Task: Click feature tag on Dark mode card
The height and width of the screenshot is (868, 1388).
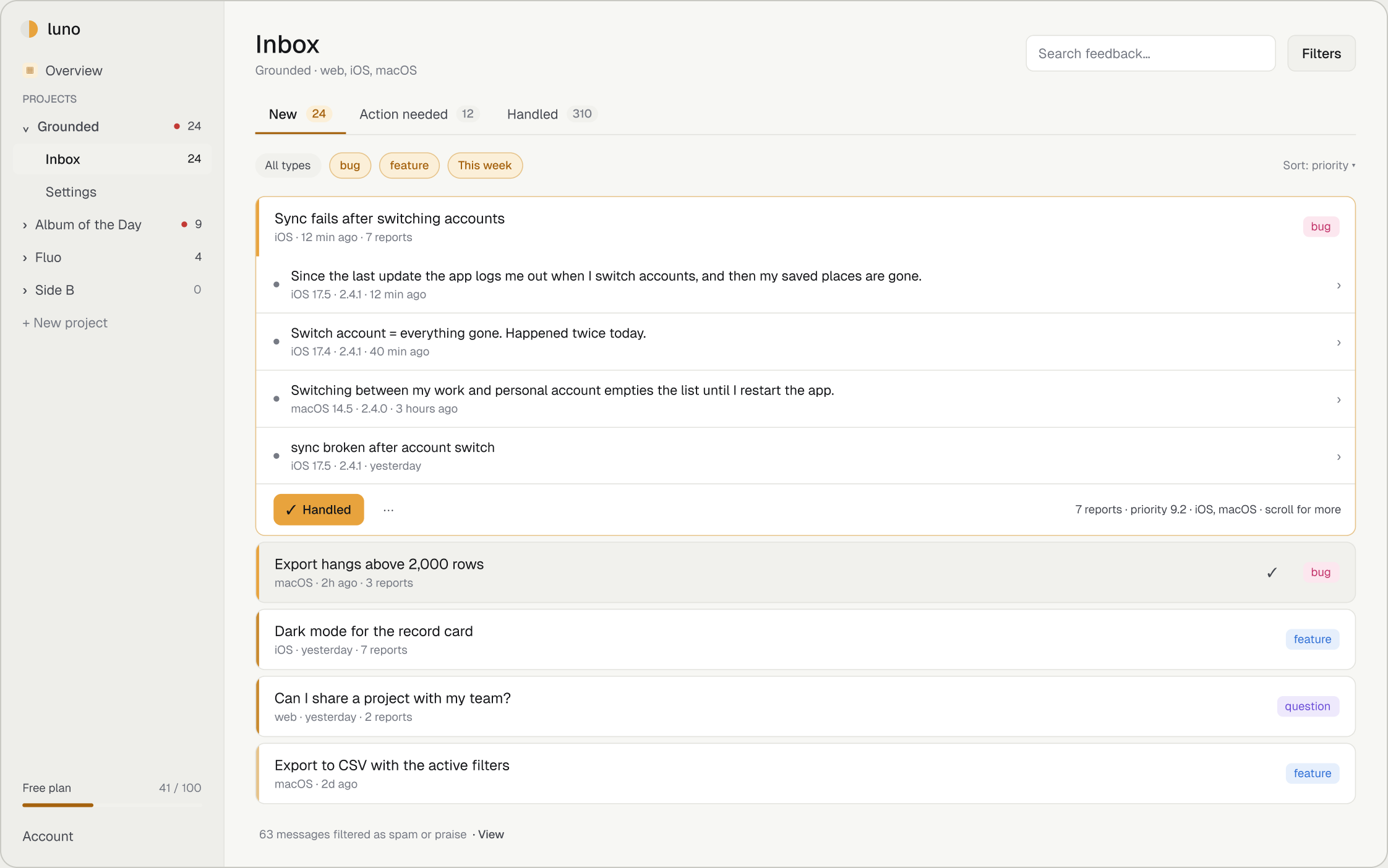Action: [1313, 640]
